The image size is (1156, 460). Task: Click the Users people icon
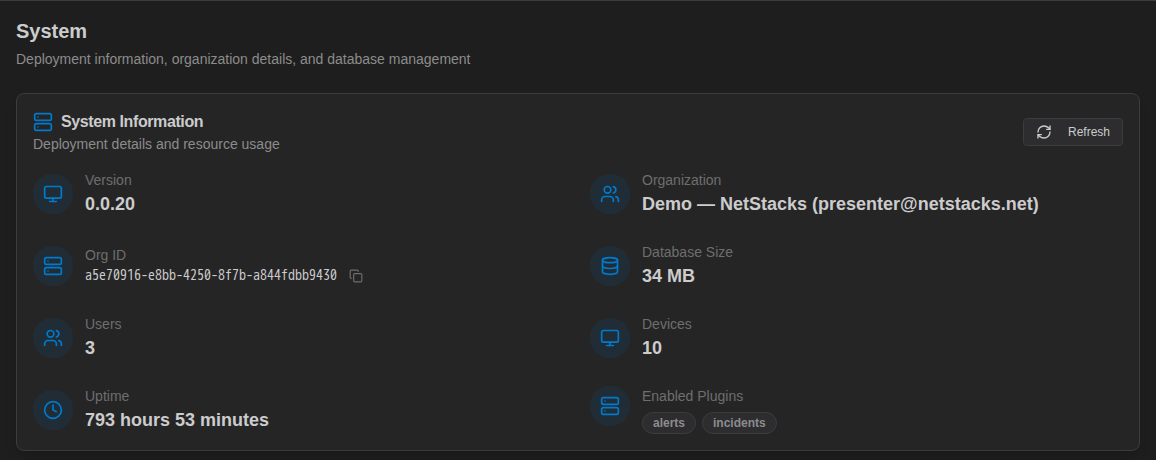tap(53, 338)
